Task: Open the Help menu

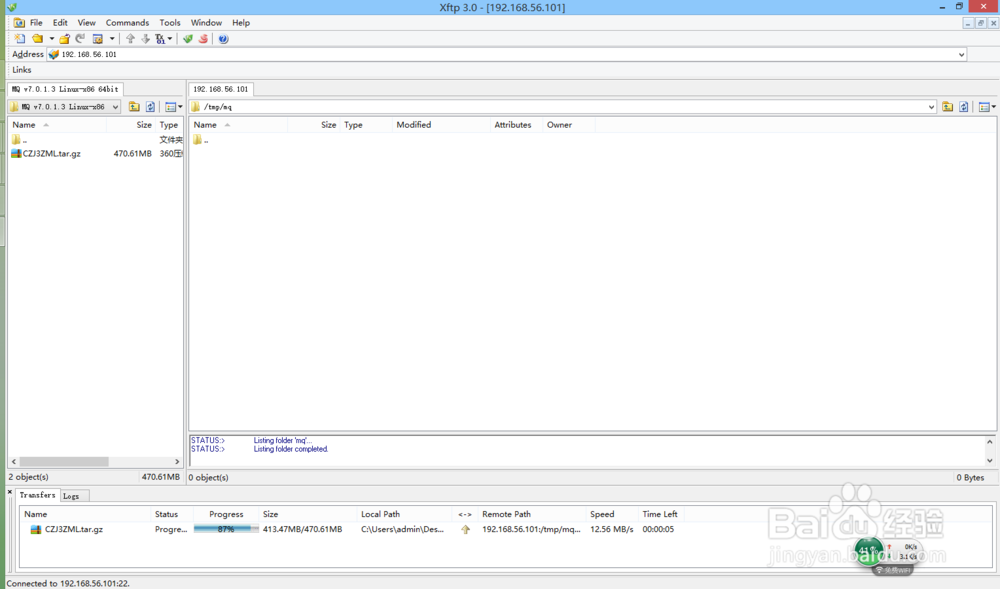Action: [240, 22]
